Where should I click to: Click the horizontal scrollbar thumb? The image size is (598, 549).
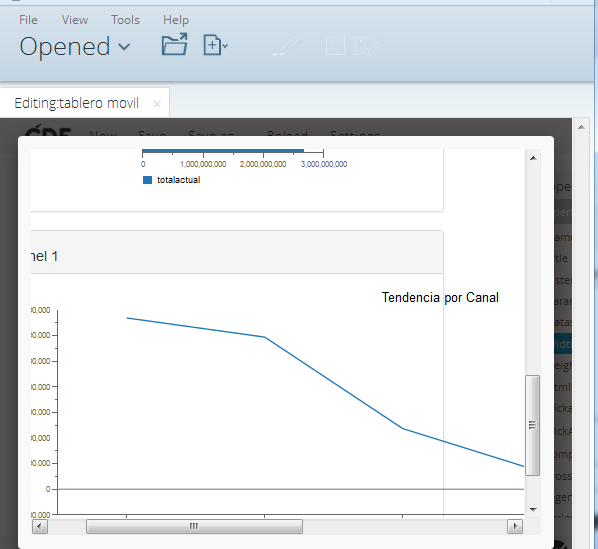point(194,527)
